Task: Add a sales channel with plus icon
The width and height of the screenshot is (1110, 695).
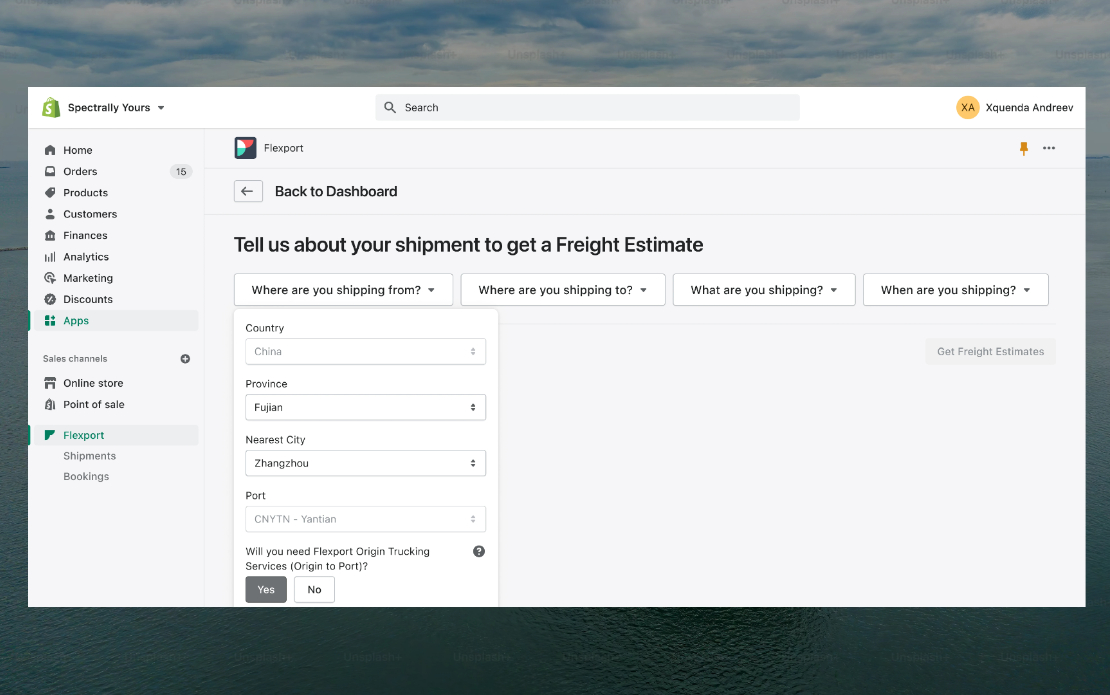Action: click(185, 359)
